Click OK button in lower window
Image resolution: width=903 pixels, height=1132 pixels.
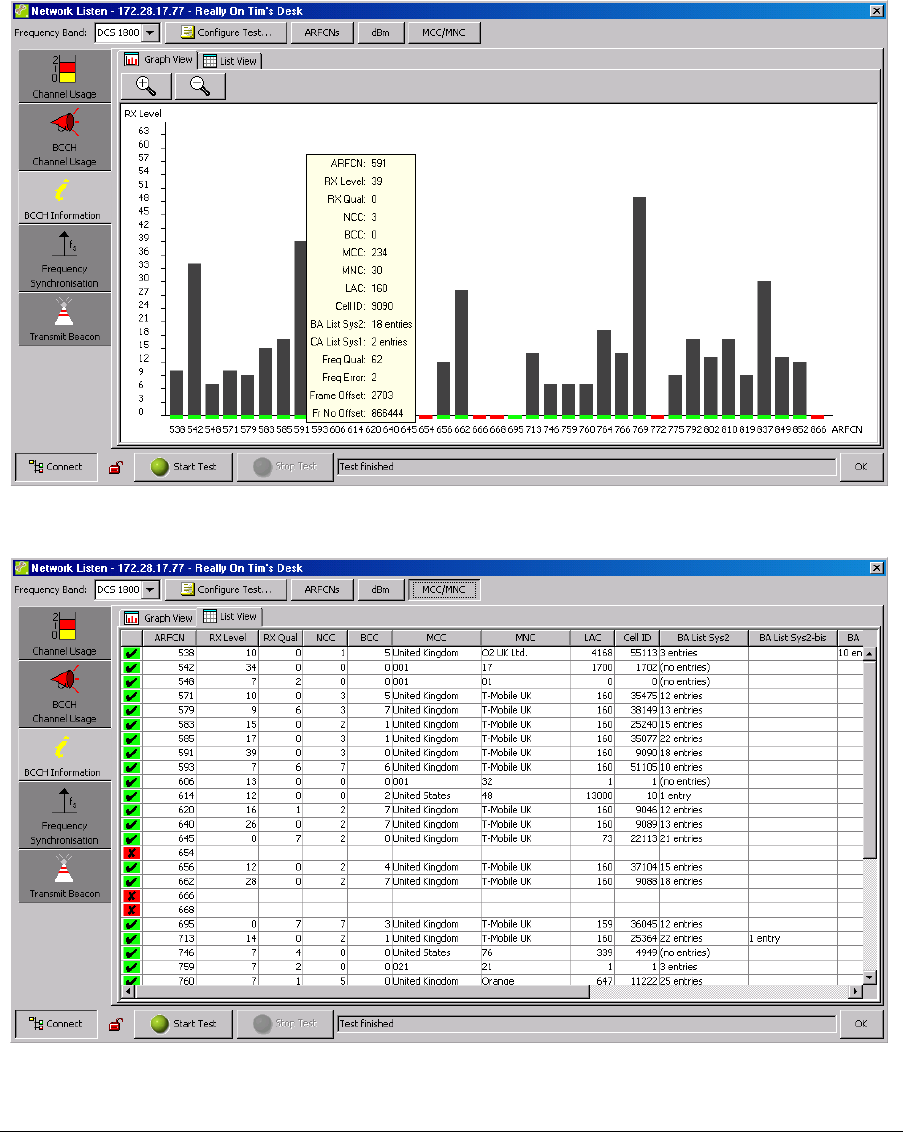(860, 1024)
